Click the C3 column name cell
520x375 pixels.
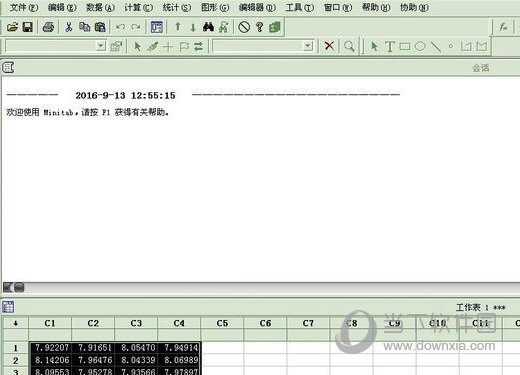[136, 335]
